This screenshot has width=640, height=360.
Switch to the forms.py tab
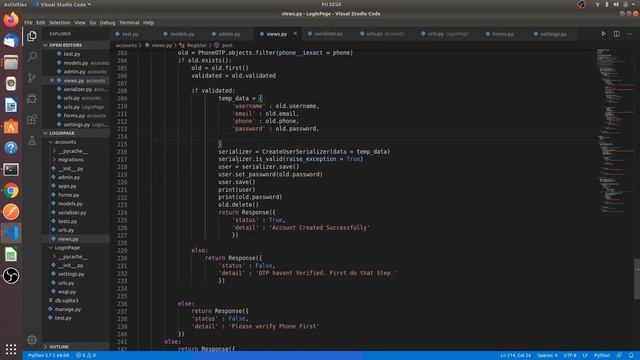pos(502,34)
